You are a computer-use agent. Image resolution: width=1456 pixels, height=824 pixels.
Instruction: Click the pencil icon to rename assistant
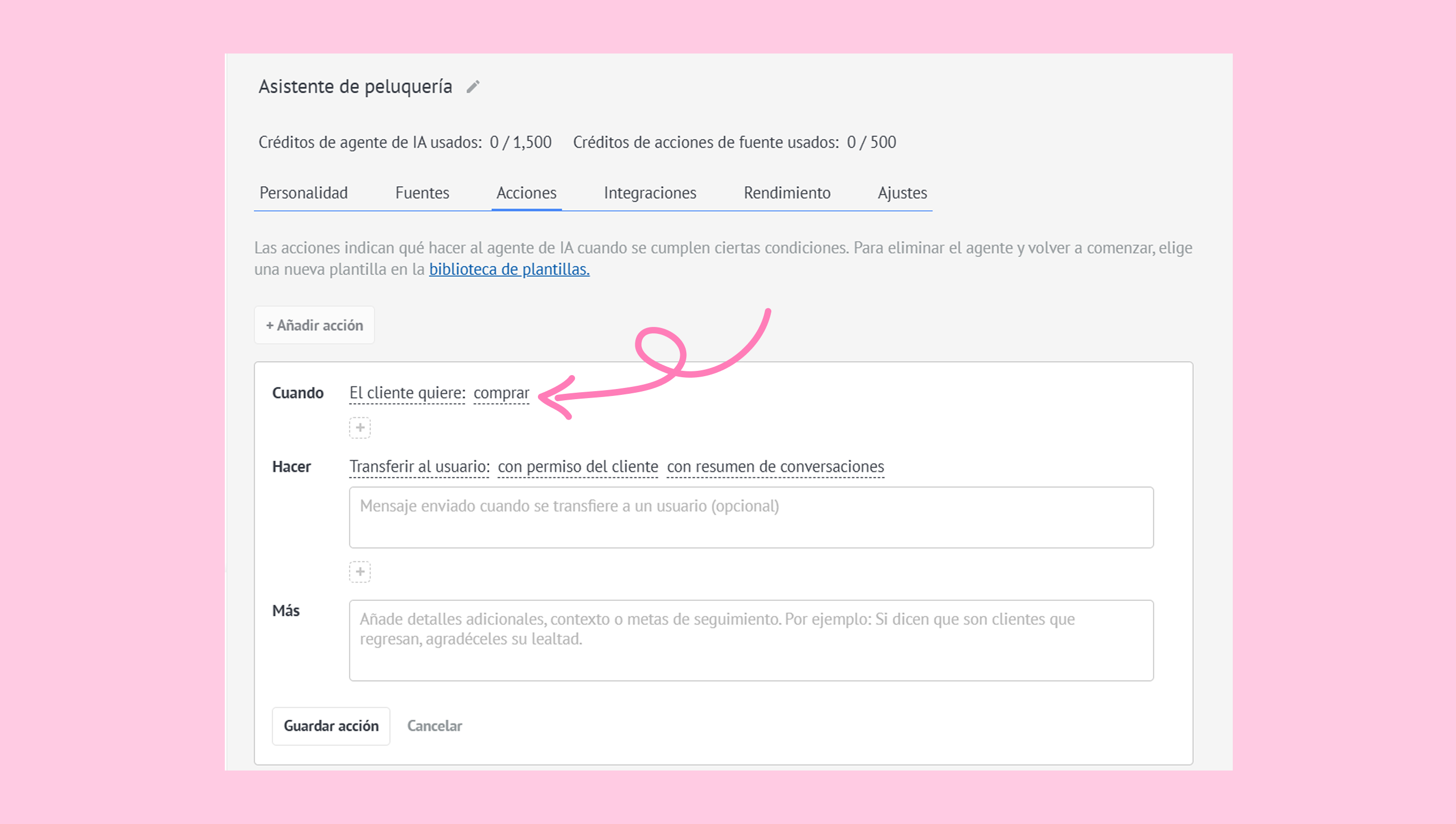pos(473,87)
